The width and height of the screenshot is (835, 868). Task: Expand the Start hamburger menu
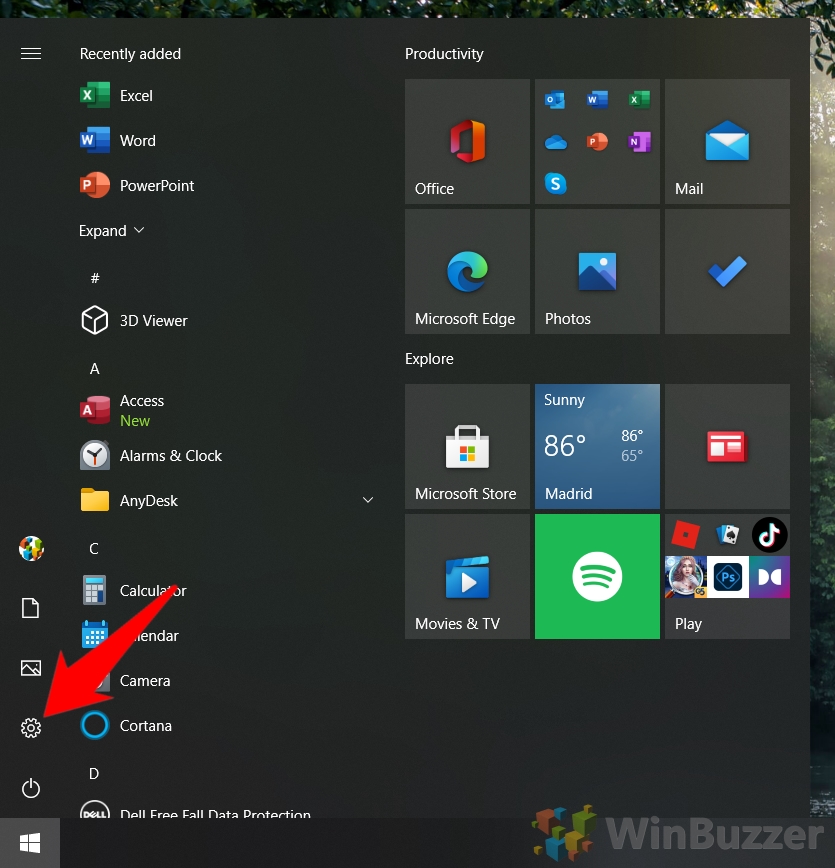click(31, 54)
